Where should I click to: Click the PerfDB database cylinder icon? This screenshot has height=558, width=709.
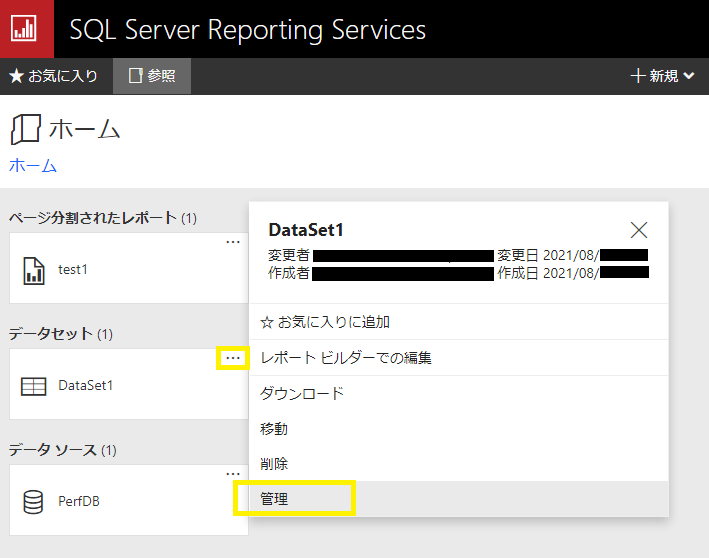click(33, 501)
